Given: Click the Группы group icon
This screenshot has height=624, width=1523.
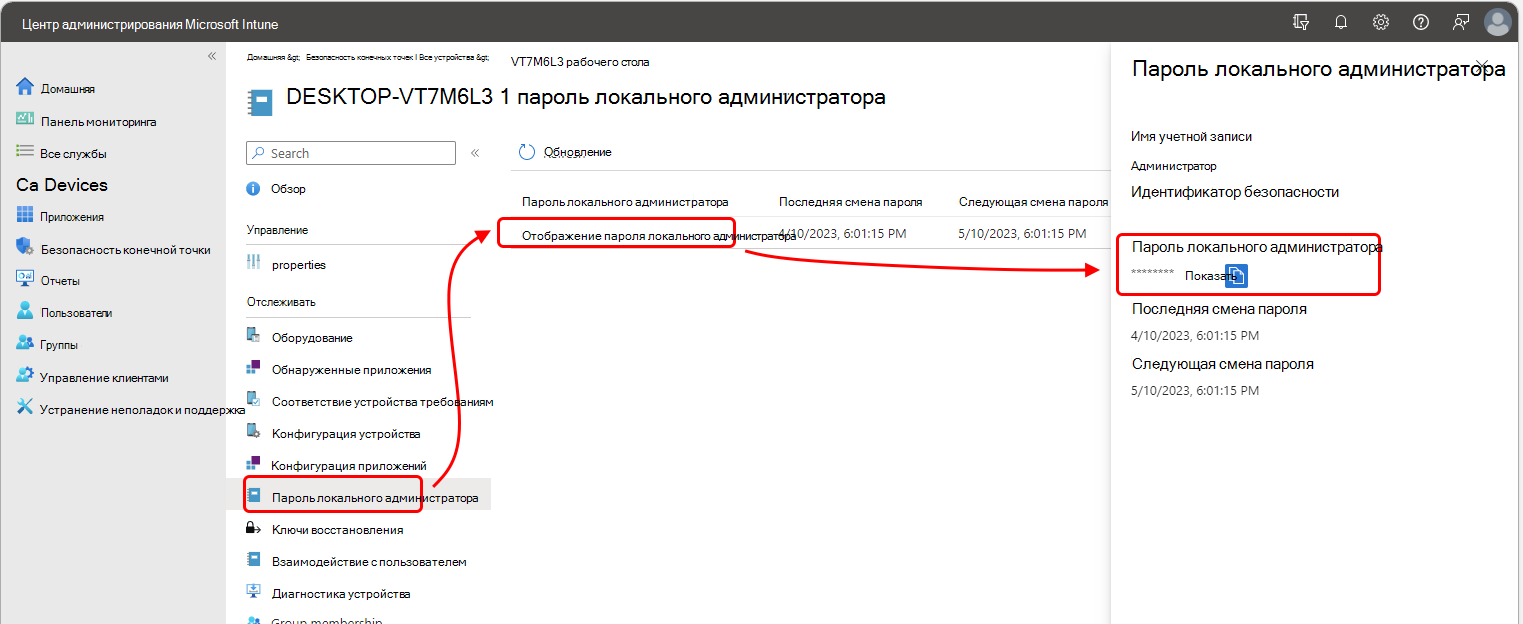Looking at the screenshot, I should point(25,344).
